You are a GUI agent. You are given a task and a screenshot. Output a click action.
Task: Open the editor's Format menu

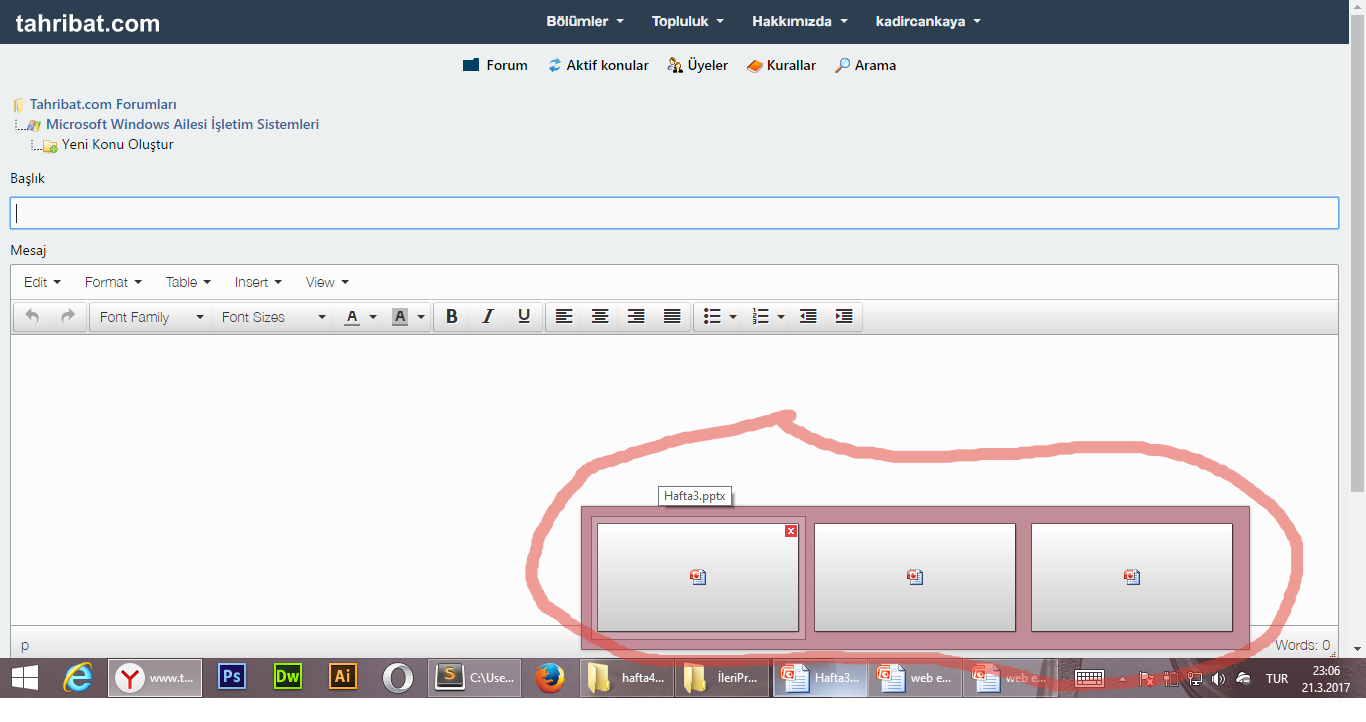(113, 282)
